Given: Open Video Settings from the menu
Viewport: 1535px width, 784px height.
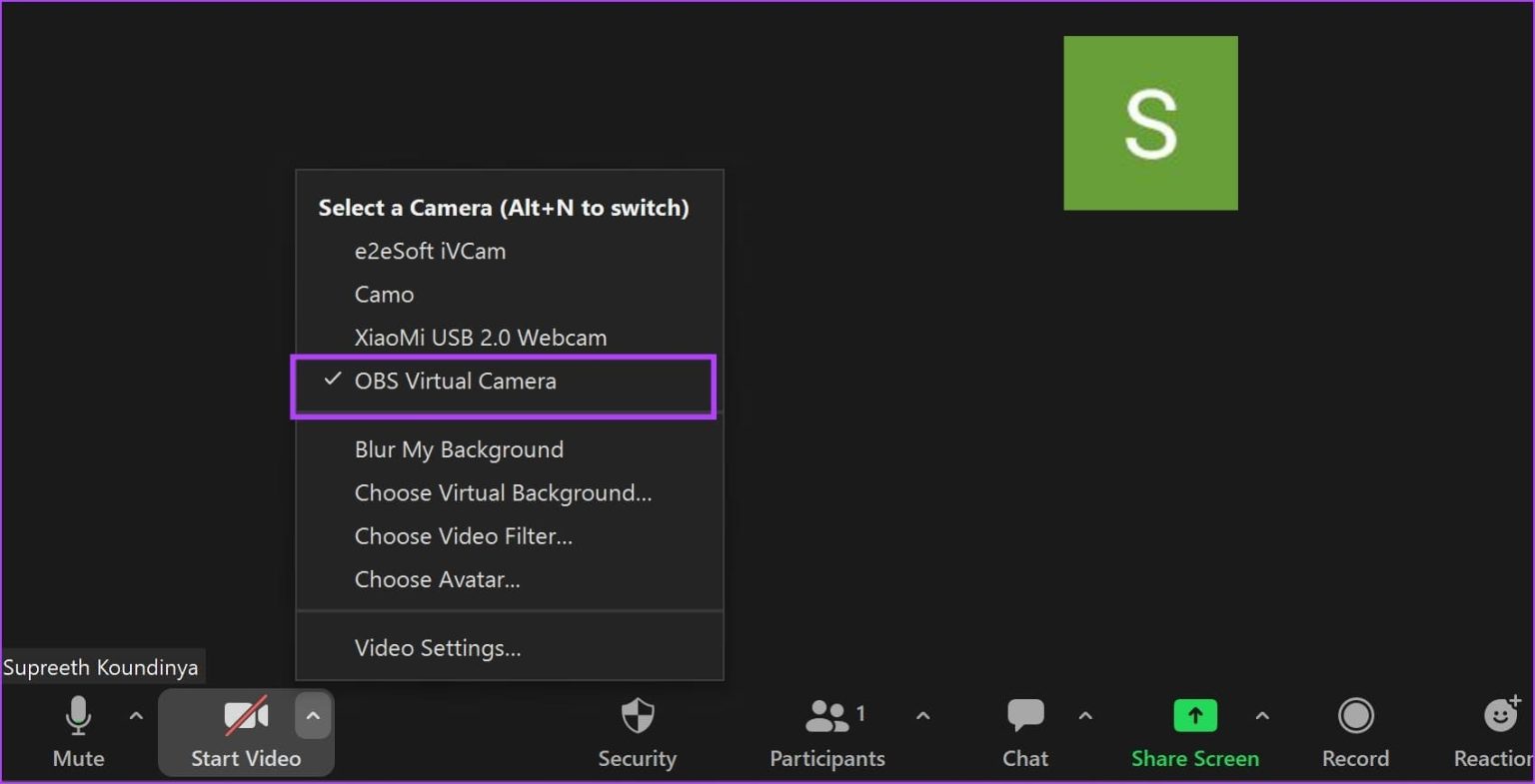Looking at the screenshot, I should coord(438,647).
